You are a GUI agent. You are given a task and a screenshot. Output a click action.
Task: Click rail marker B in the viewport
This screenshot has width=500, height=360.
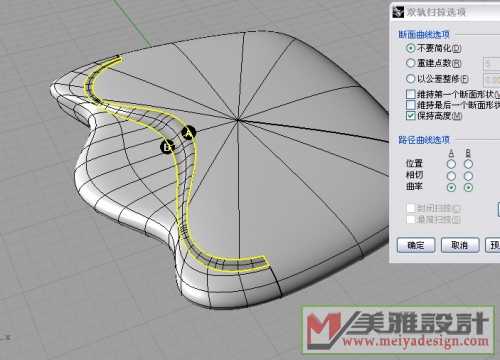pyautogui.click(x=167, y=147)
